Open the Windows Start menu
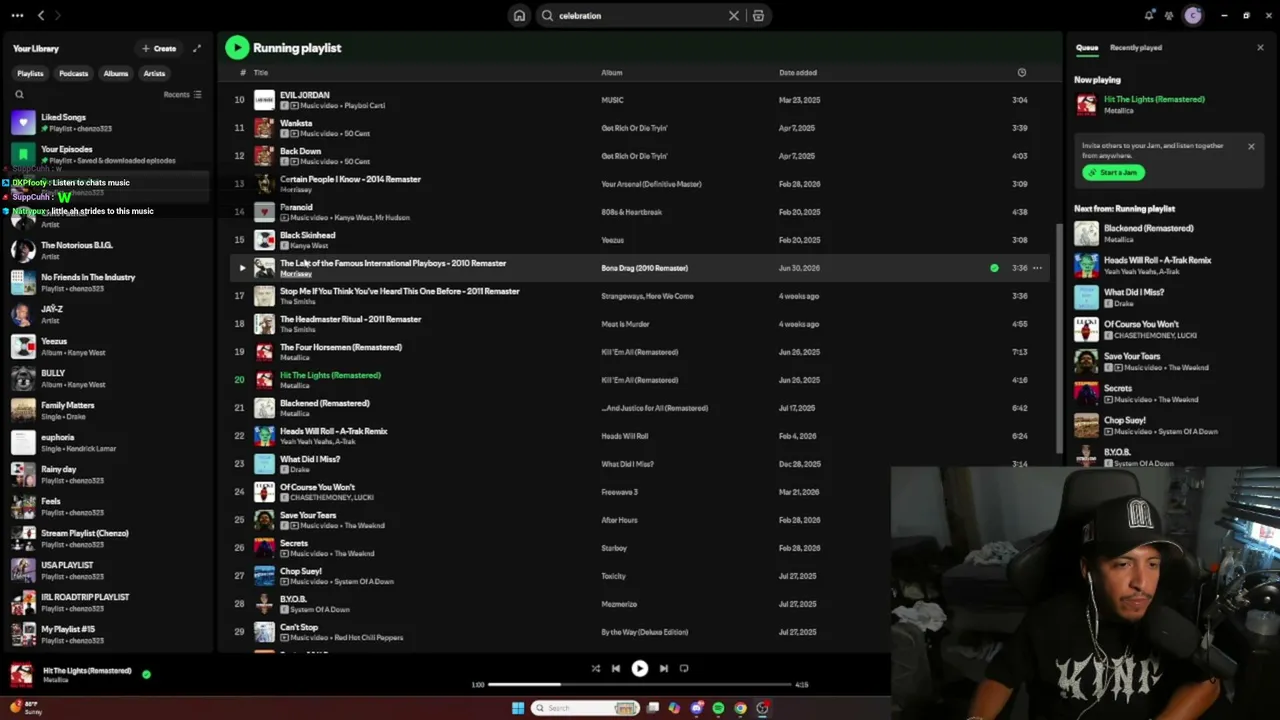This screenshot has width=1280, height=720. [x=517, y=708]
